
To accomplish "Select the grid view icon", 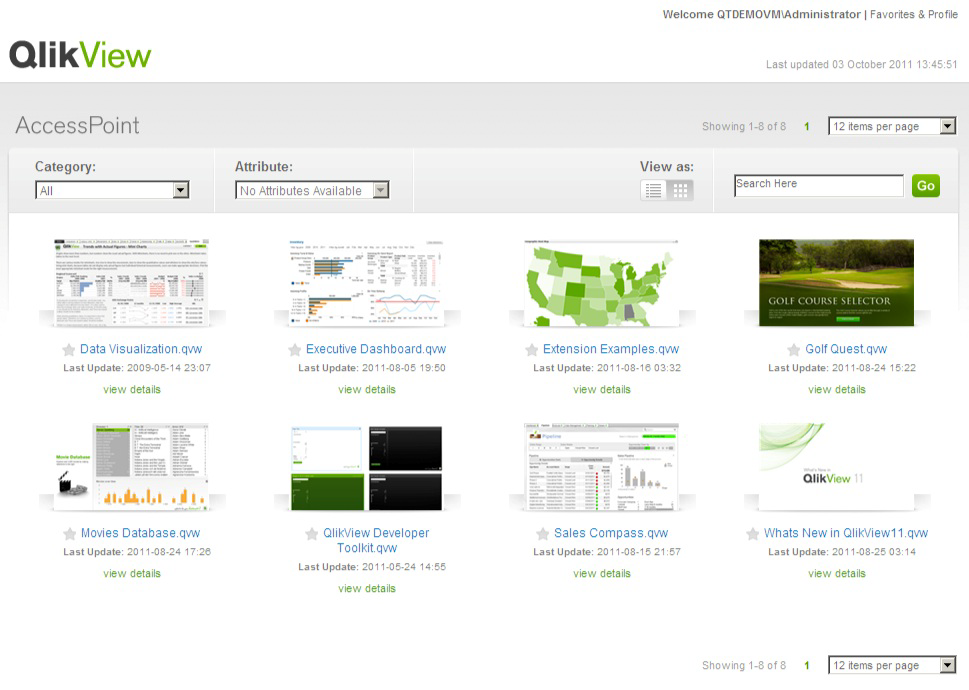I will pos(679,189).
